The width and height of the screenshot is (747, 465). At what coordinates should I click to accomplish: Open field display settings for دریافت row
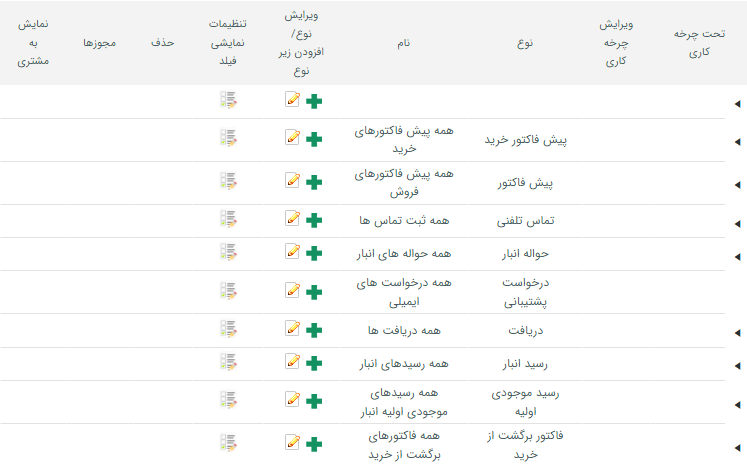tap(228, 329)
